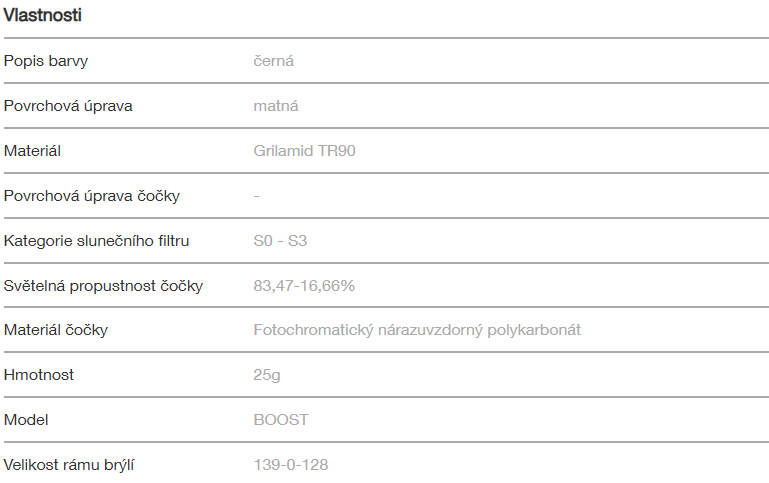Select the matná finish value
This screenshot has width=769, height=483.
[x=276, y=106]
